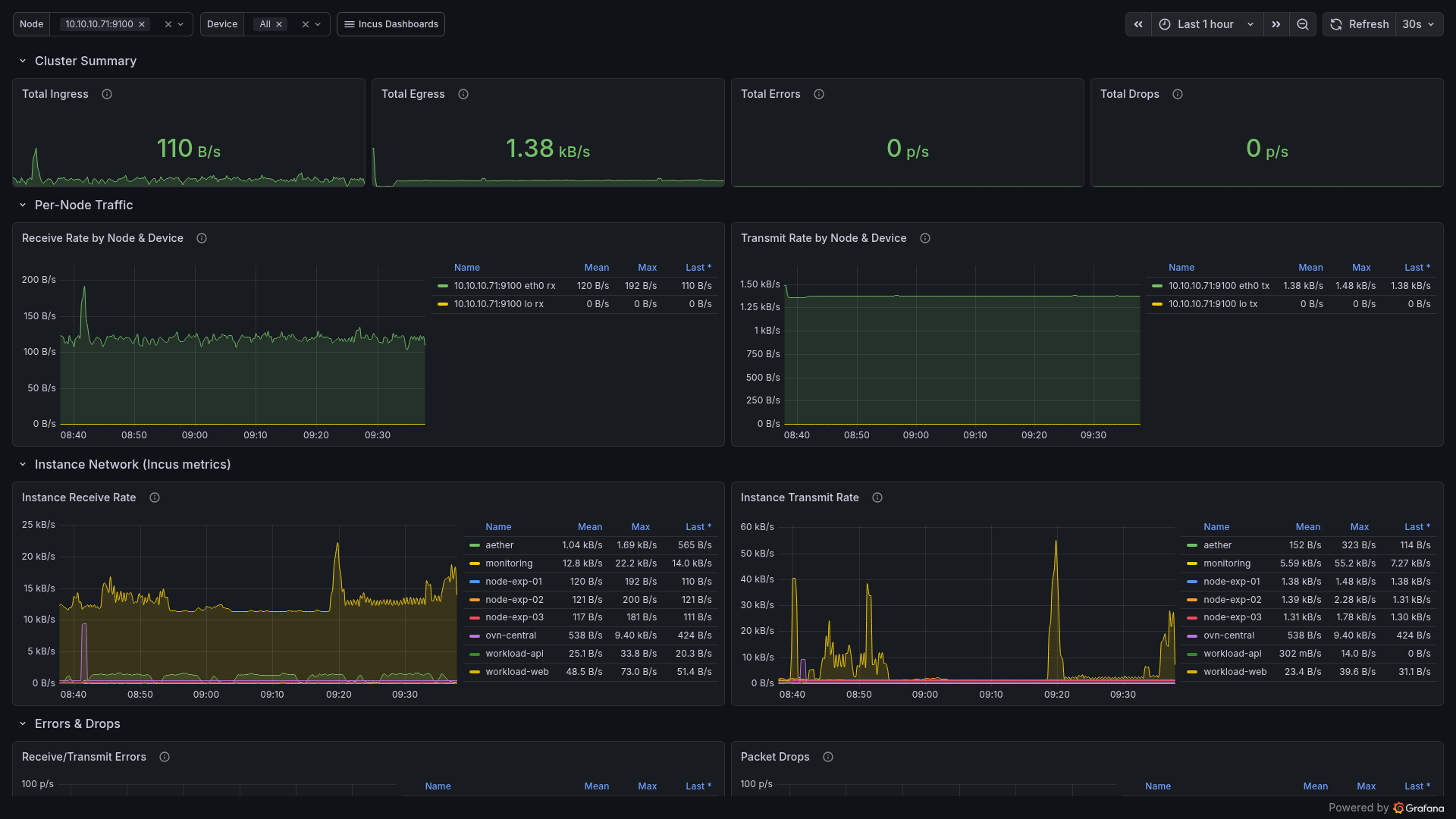Screen dimensions: 1456x819
Task: Remove the All device filter chip
Action: pyautogui.click(x=279, y=24)
